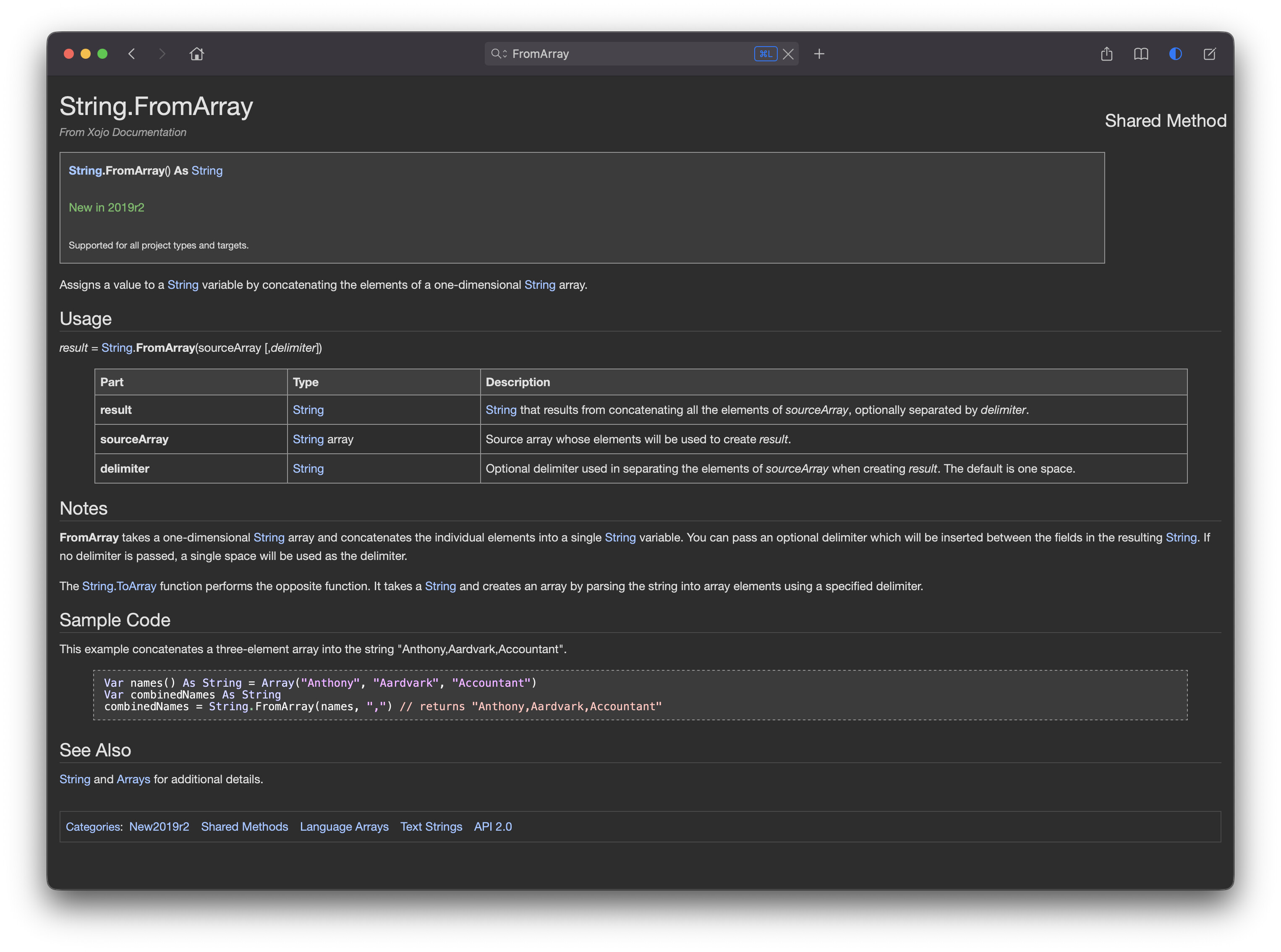Screen dimensions: 1281x952
Task: Open String link before 'variable. You can pass'
Action: [x=620, y=537]
